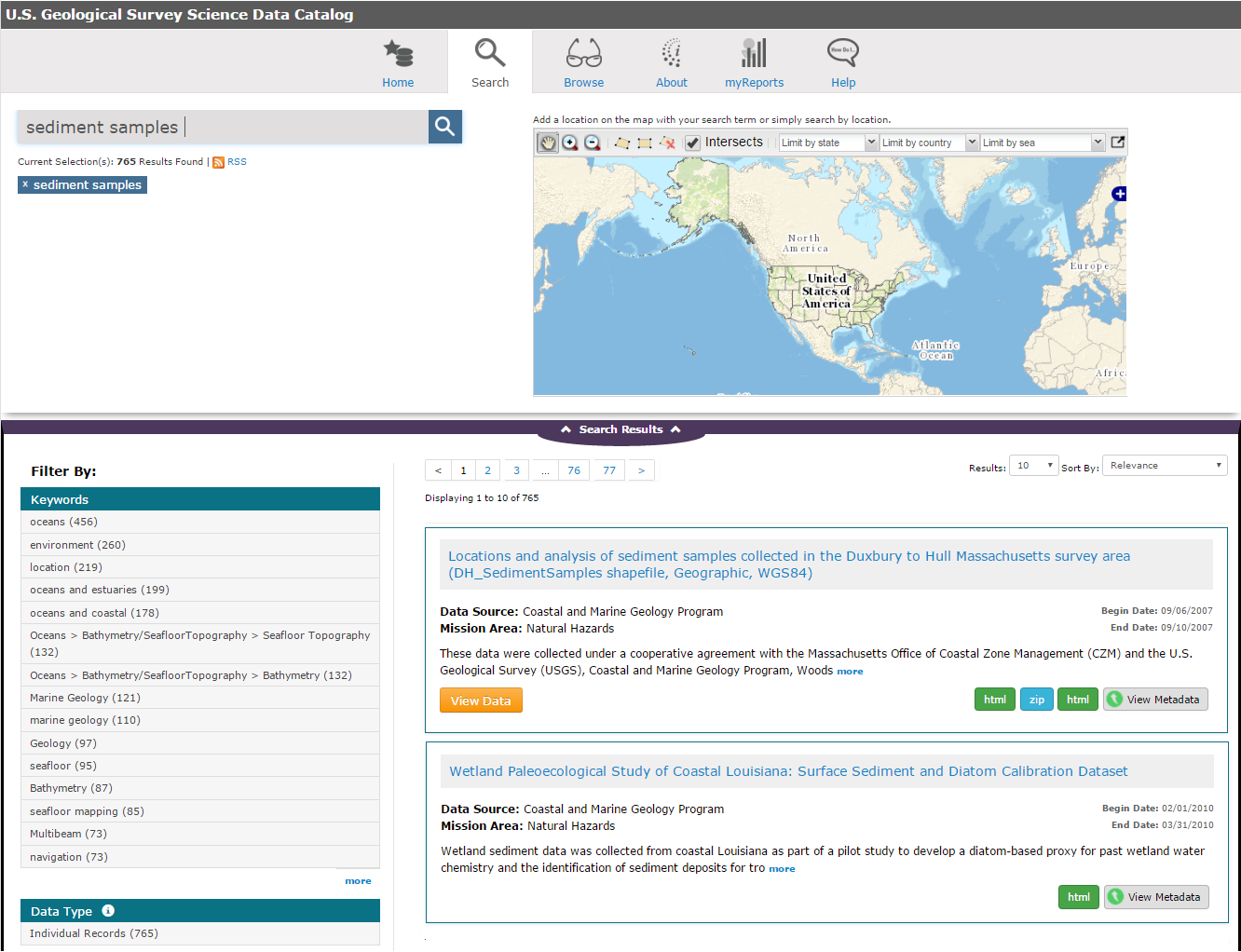Image resolution: width=1241 pixels, height=952 pixels.
Task: Go to results page 76
Action: pos(574,470)
